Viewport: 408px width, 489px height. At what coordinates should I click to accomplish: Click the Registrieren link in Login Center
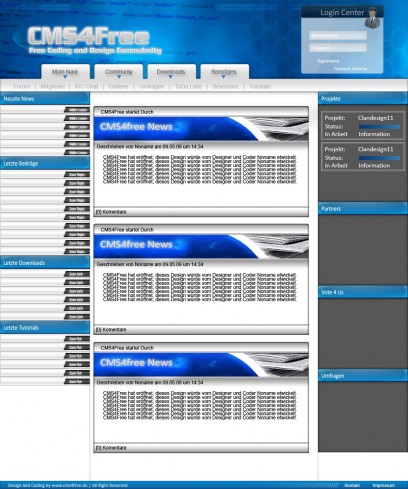(328, 61)
